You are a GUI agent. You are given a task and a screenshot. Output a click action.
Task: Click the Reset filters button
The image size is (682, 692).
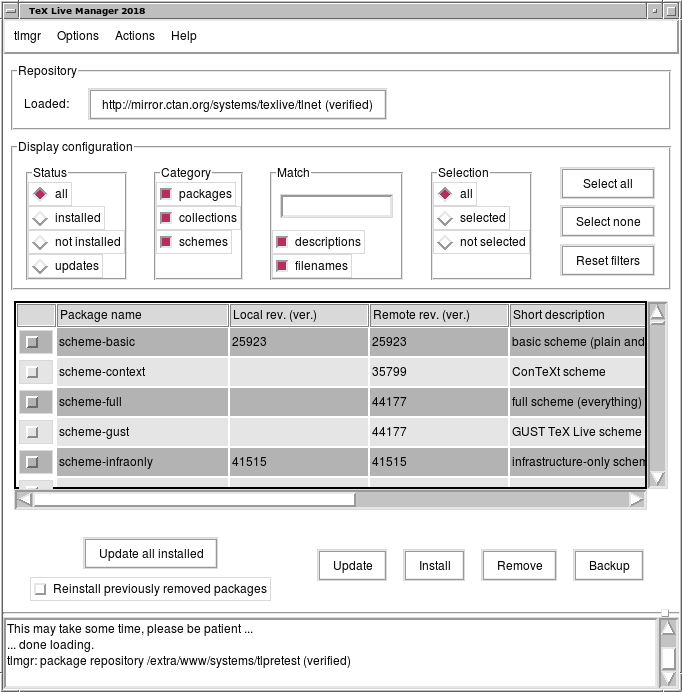607,261
